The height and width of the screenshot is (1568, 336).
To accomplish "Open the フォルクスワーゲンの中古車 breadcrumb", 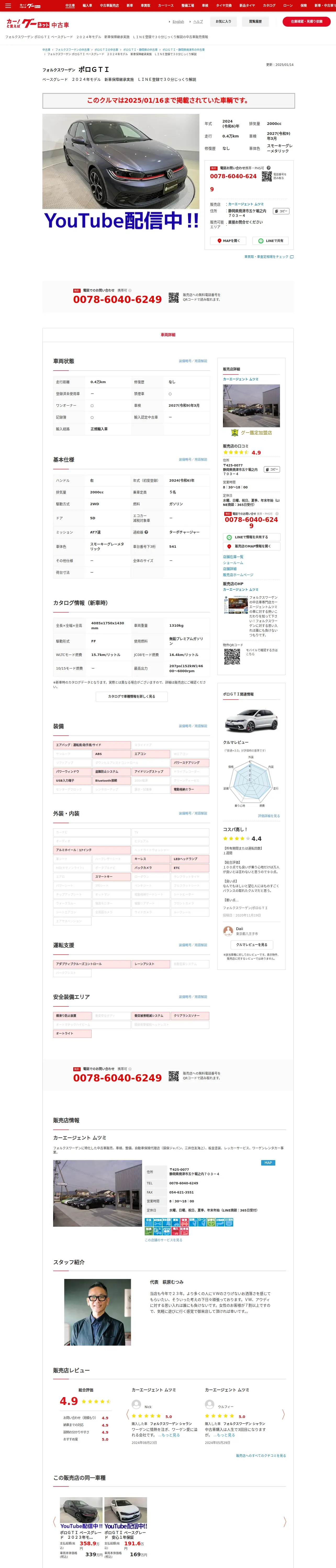I will (x=72, y=50).
